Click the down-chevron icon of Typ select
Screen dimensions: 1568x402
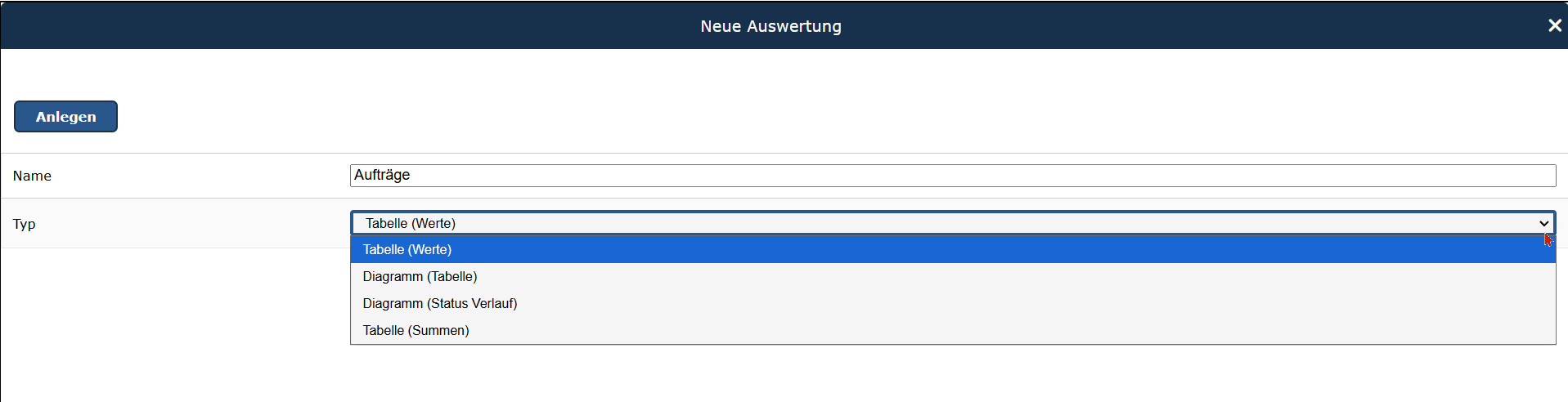click(x=1543, y=223)
